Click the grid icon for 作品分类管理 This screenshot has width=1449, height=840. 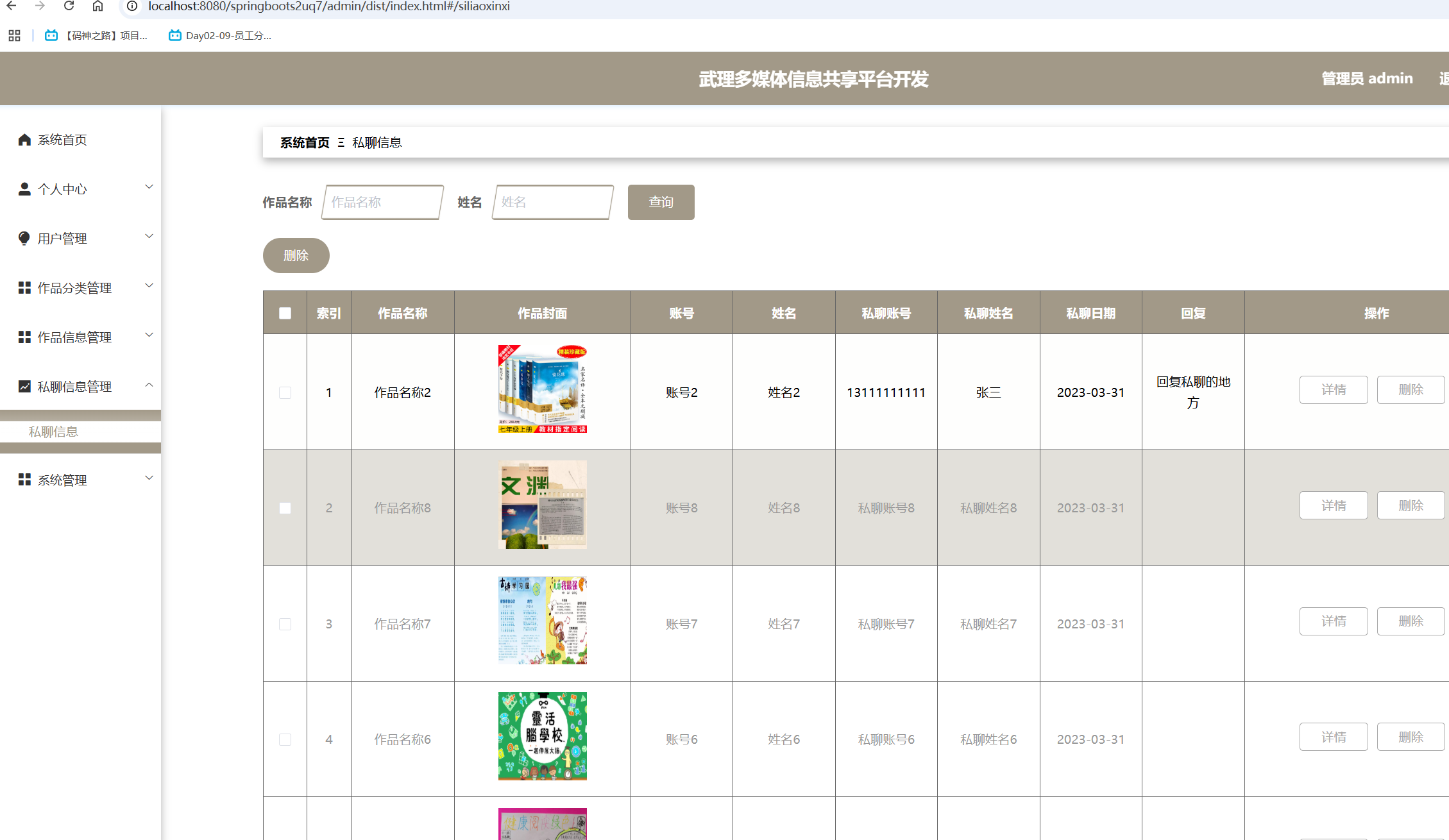(24, 288)
